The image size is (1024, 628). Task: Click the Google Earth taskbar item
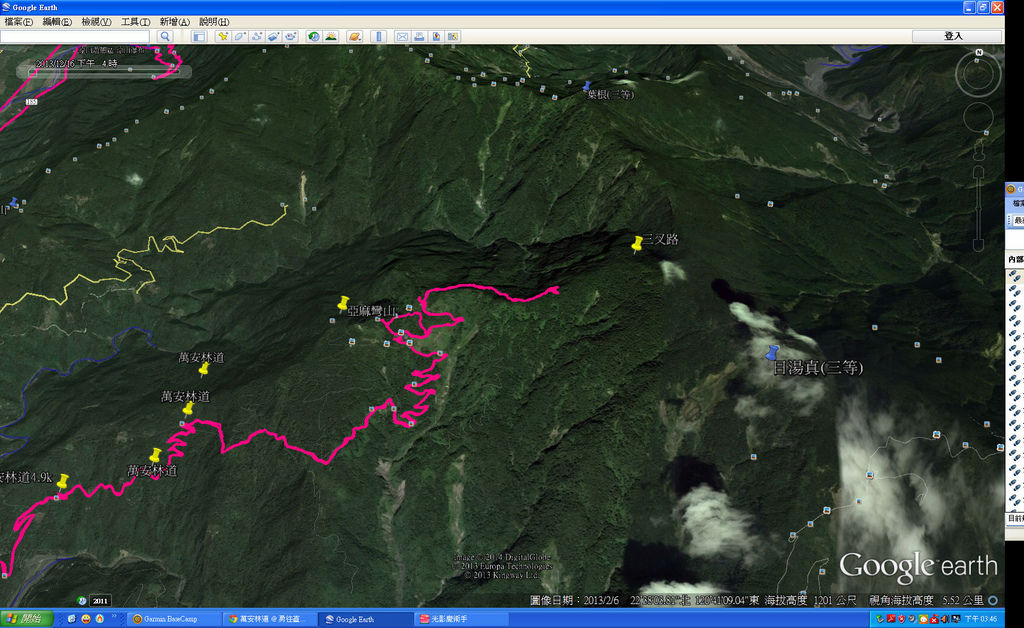(364, 619)
